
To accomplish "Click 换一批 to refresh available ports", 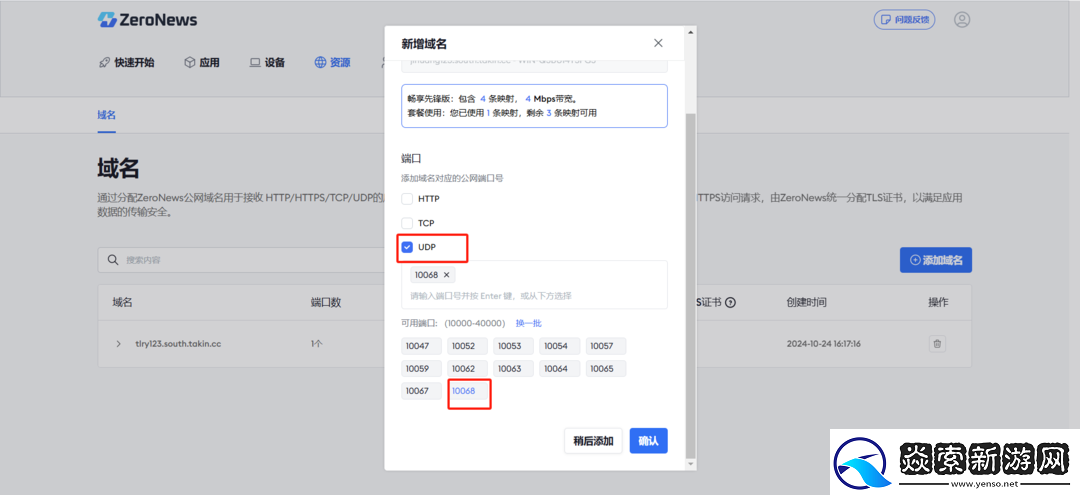I will point(529,323).
